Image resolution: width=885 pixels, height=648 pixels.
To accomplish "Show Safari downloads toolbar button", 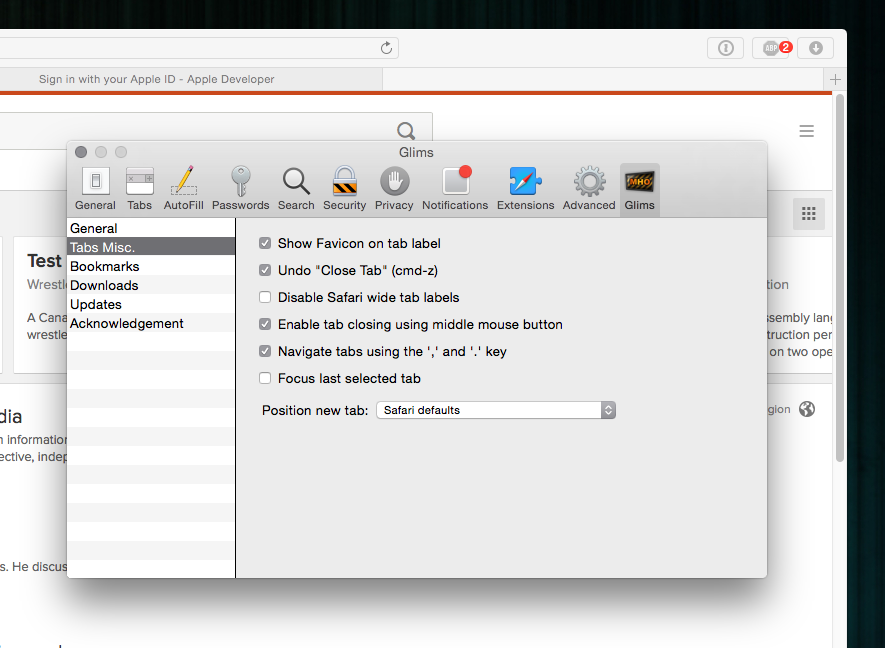I will coord(816,48).
